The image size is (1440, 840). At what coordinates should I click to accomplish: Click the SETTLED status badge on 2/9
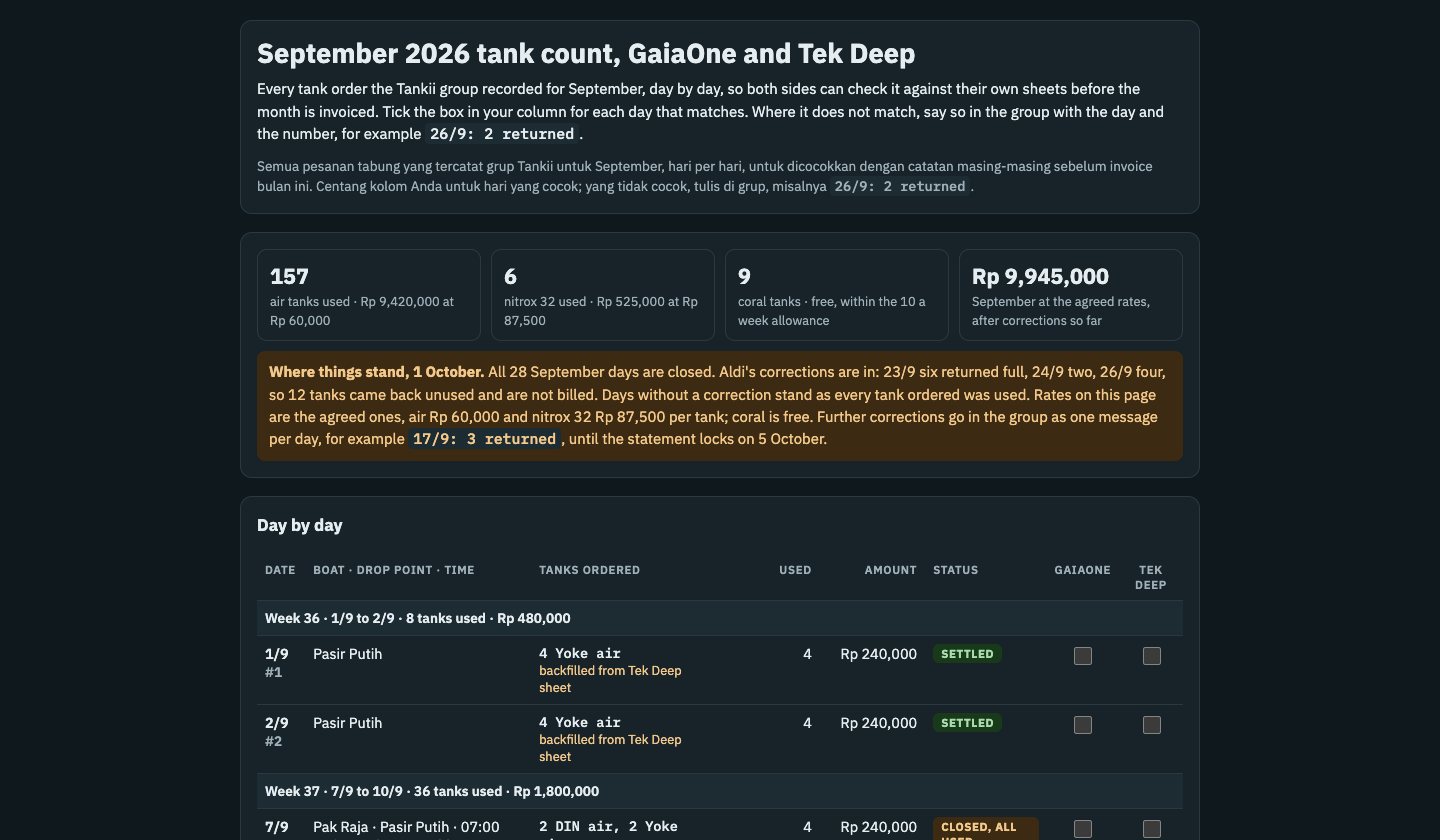point(967,723)
